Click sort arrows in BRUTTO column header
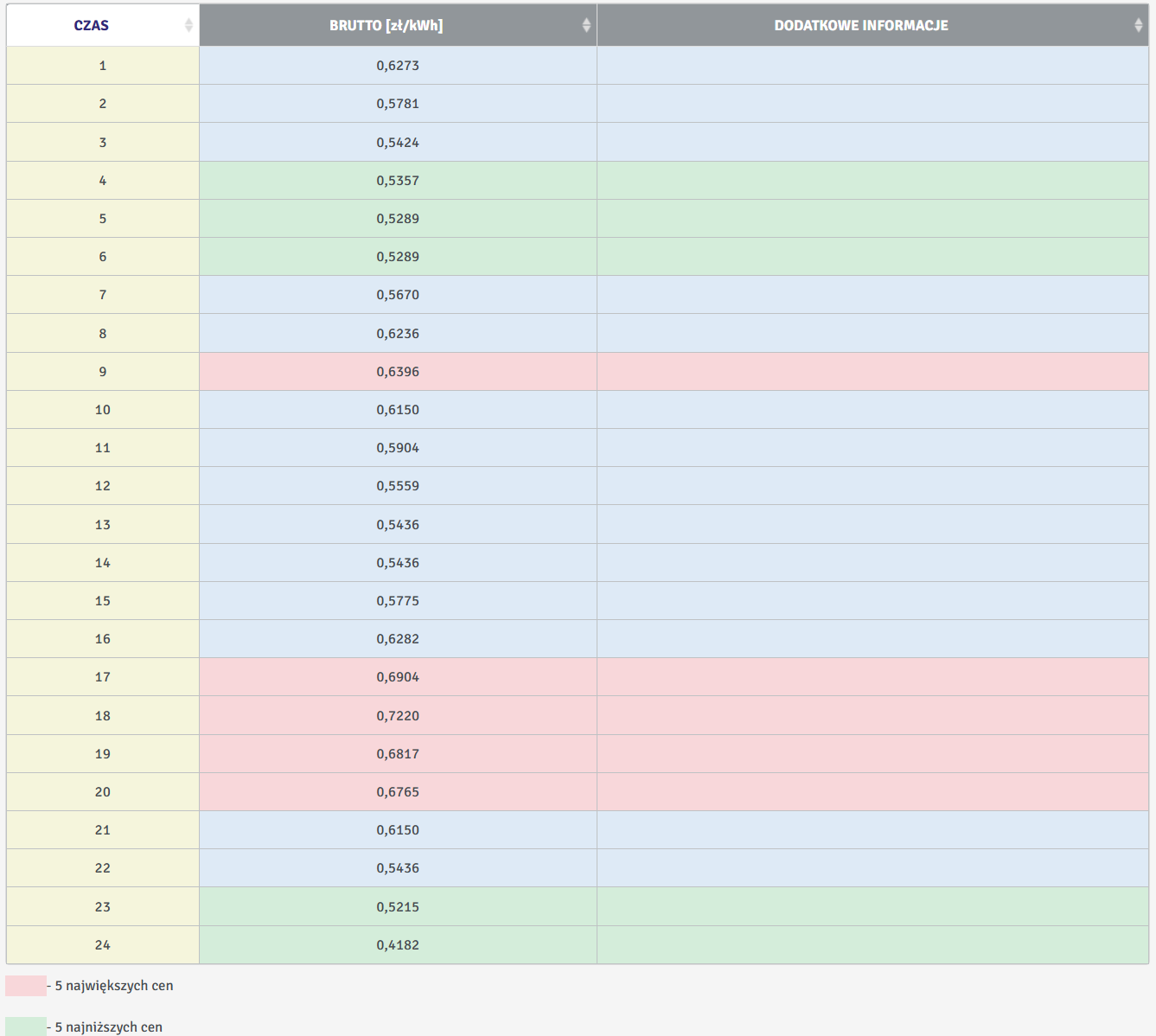Screen dimensions: 1156x1036 click(x=586, y=25)
